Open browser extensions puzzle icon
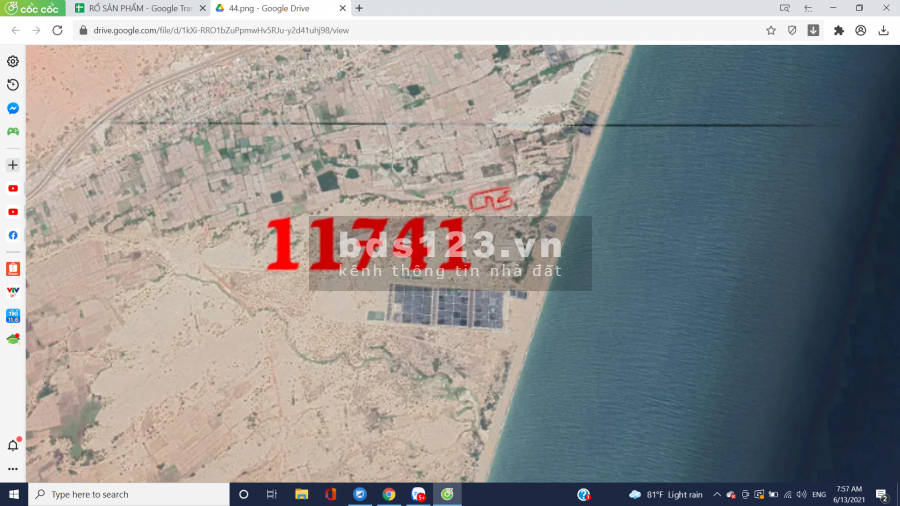The image size is (900, 506). 839,30
